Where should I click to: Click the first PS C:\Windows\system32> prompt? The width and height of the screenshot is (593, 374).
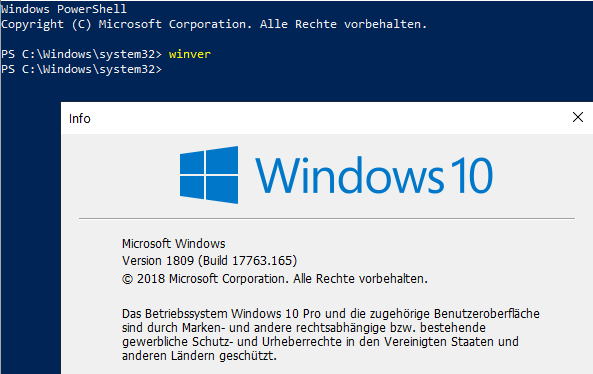[81, 54]
